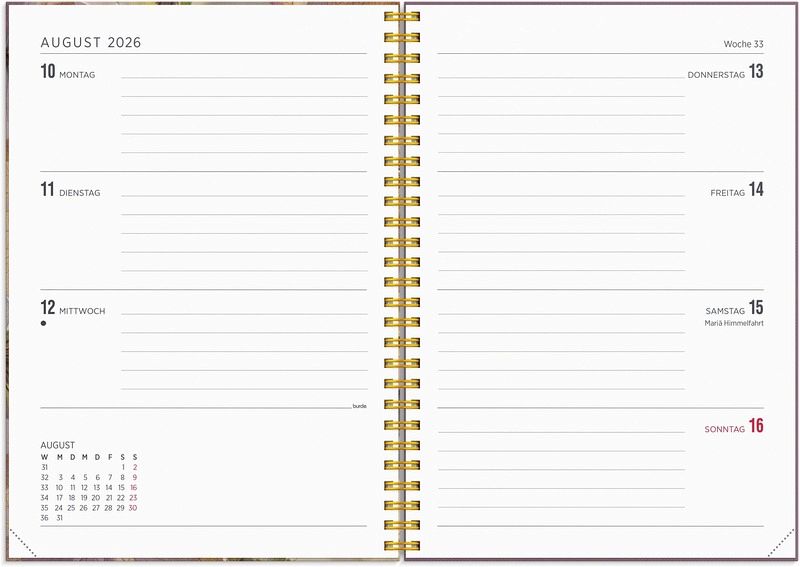
Task: Click date 19 in the mini calendar
Action: click(x=84, y=498)
